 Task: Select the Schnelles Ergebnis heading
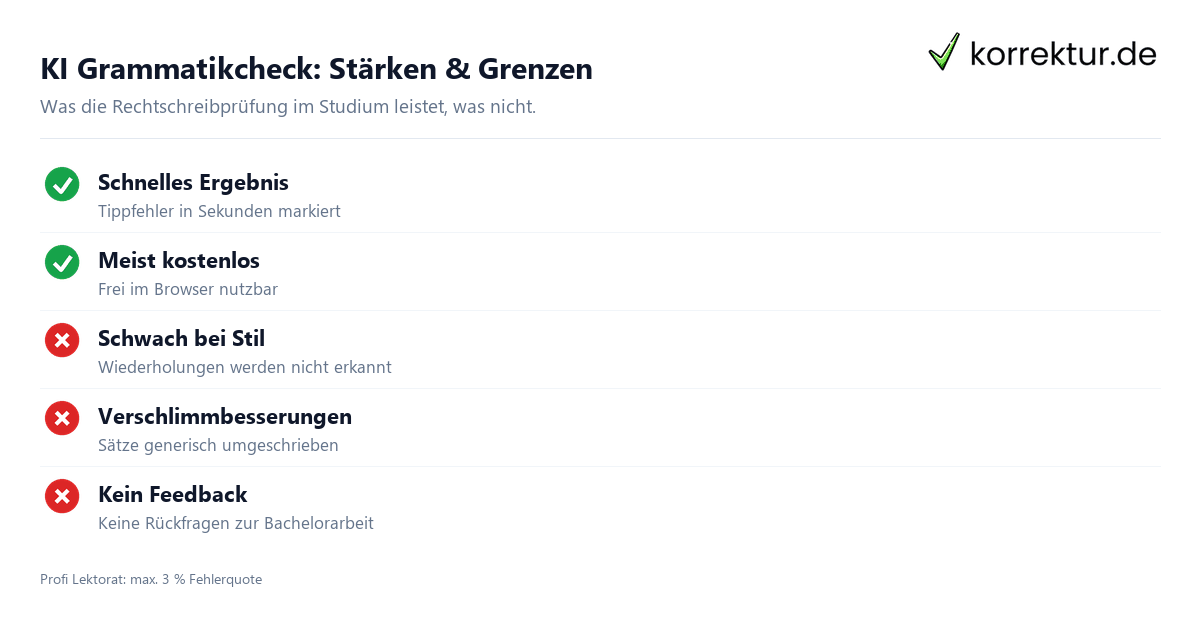(x=193, y=183)
